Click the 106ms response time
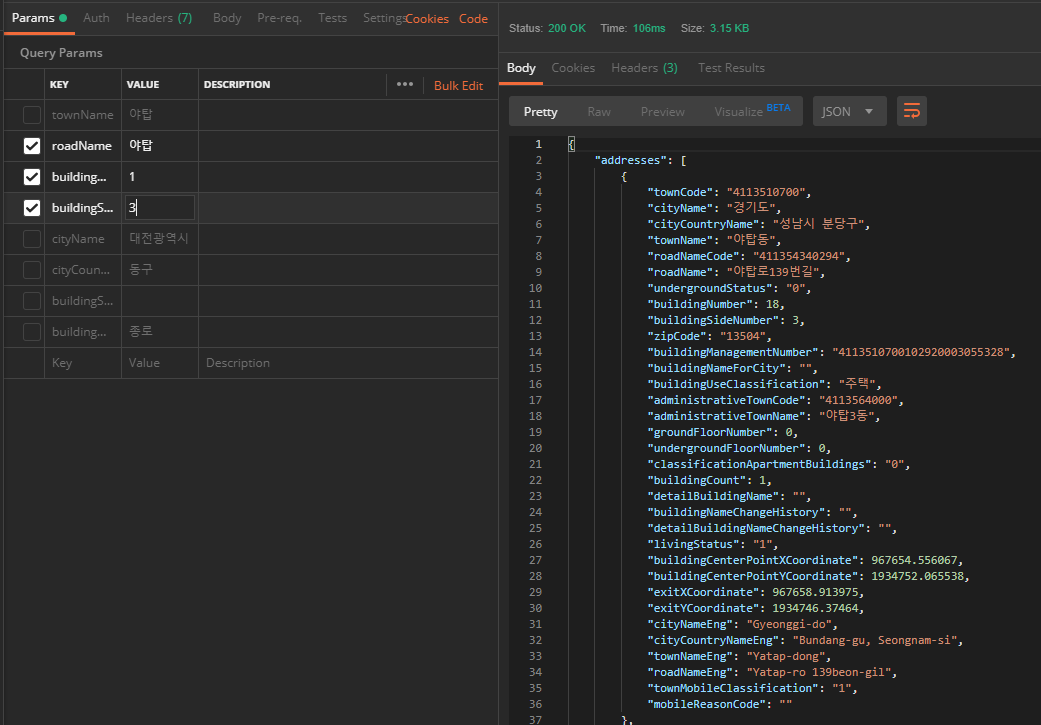1041x725 pixels. coord(649,28)
